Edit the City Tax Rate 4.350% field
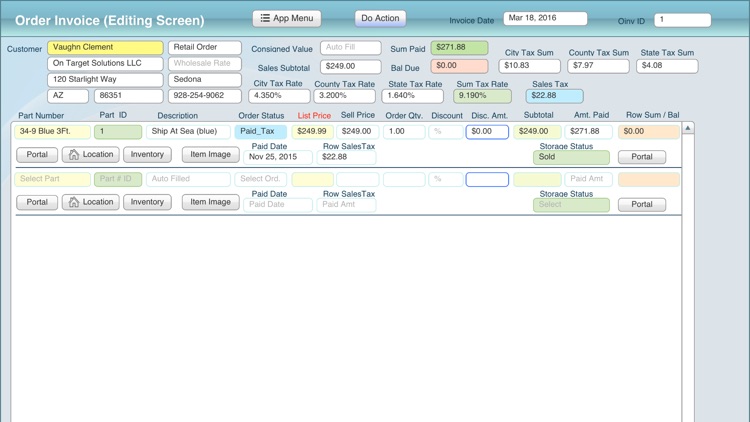 click(279, 96)
